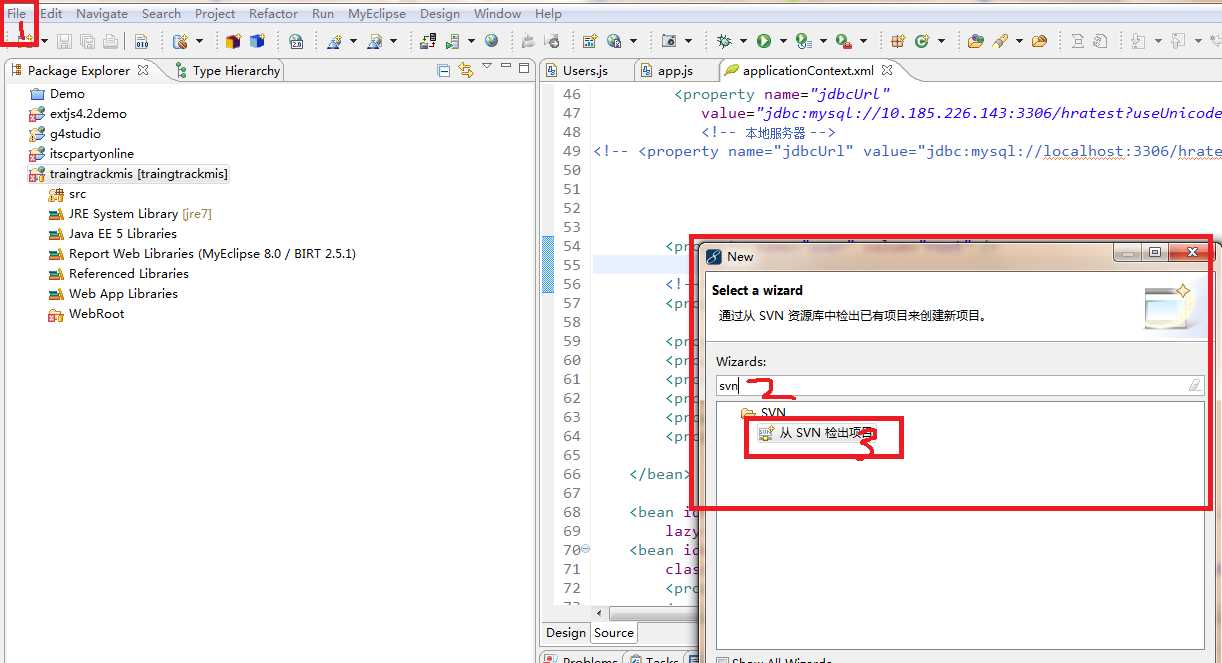1222x663 pixels.
Task: Click the blue cube new module icon
Action: point(257,41)
